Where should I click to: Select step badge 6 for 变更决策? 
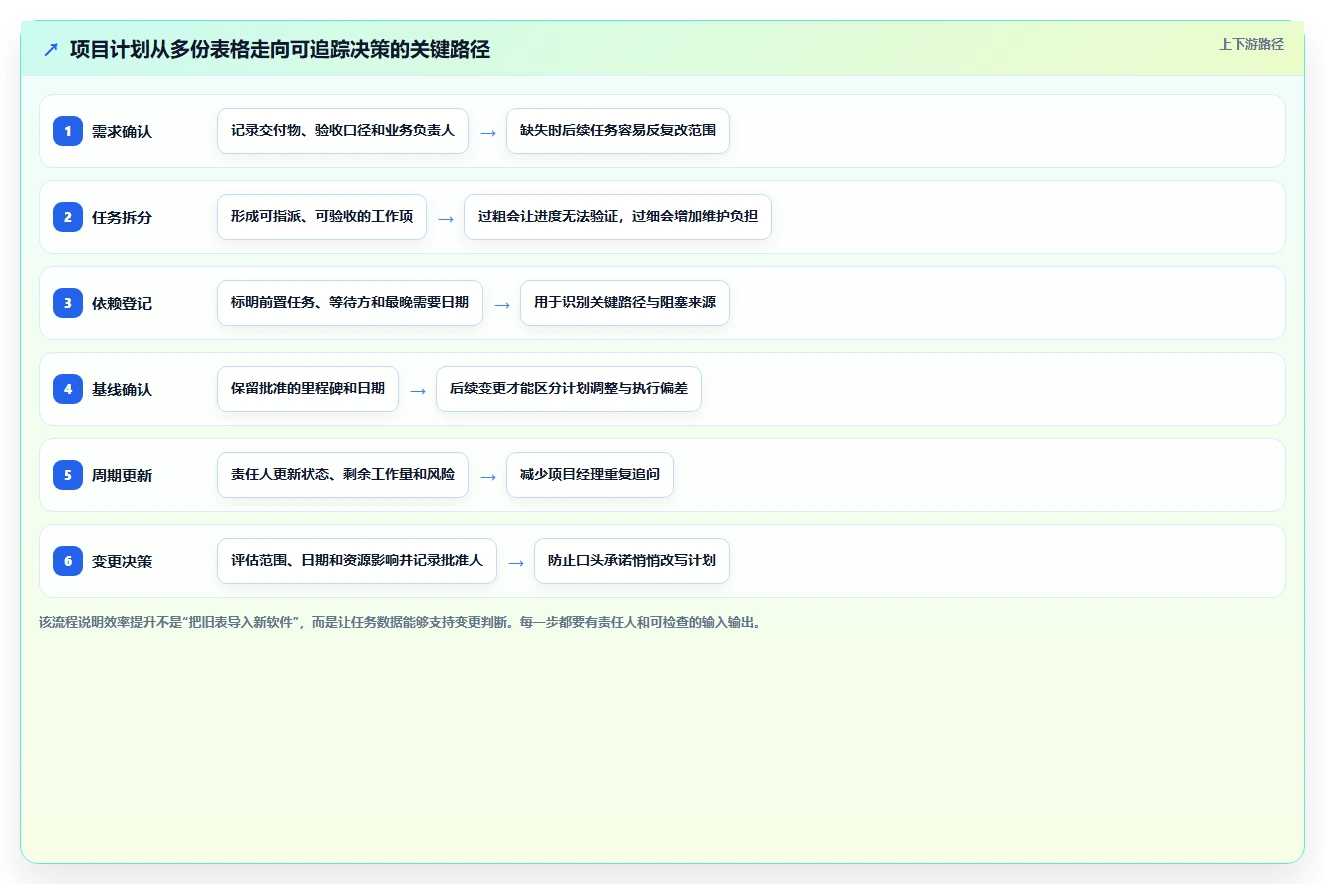tap(68, 561)
